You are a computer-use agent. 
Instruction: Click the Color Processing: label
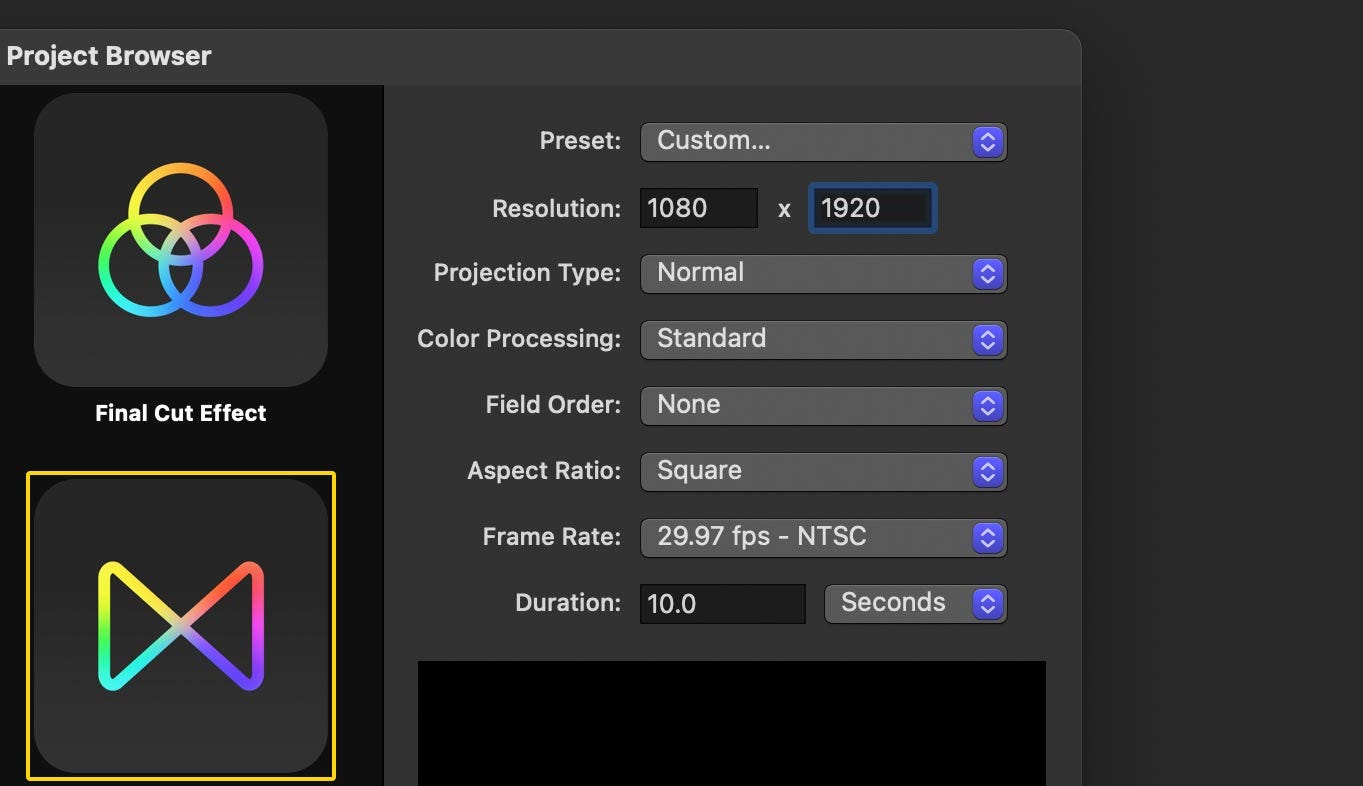(x=520, y=339)
